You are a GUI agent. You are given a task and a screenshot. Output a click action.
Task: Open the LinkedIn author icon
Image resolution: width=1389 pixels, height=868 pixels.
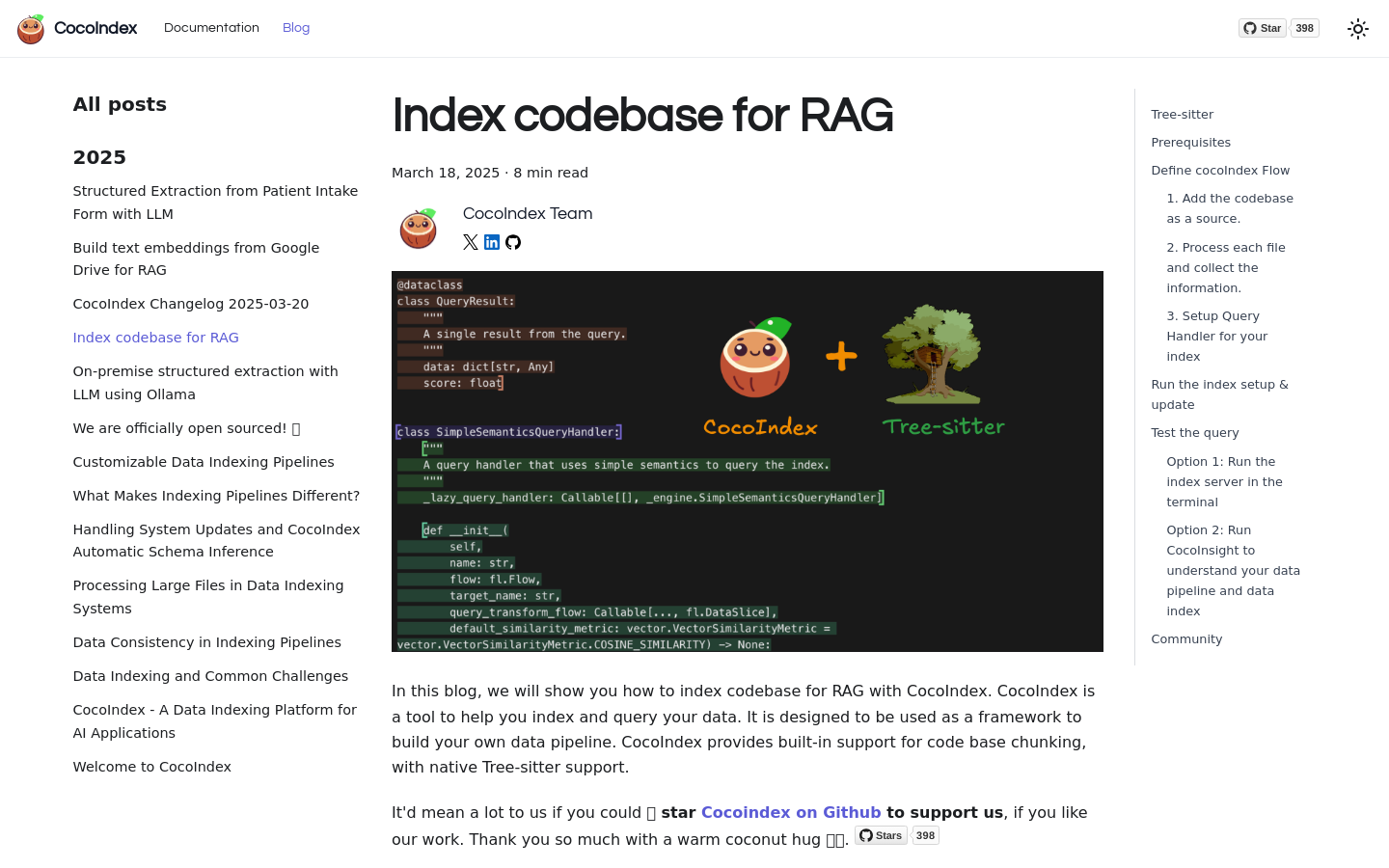tap(492, 242)
